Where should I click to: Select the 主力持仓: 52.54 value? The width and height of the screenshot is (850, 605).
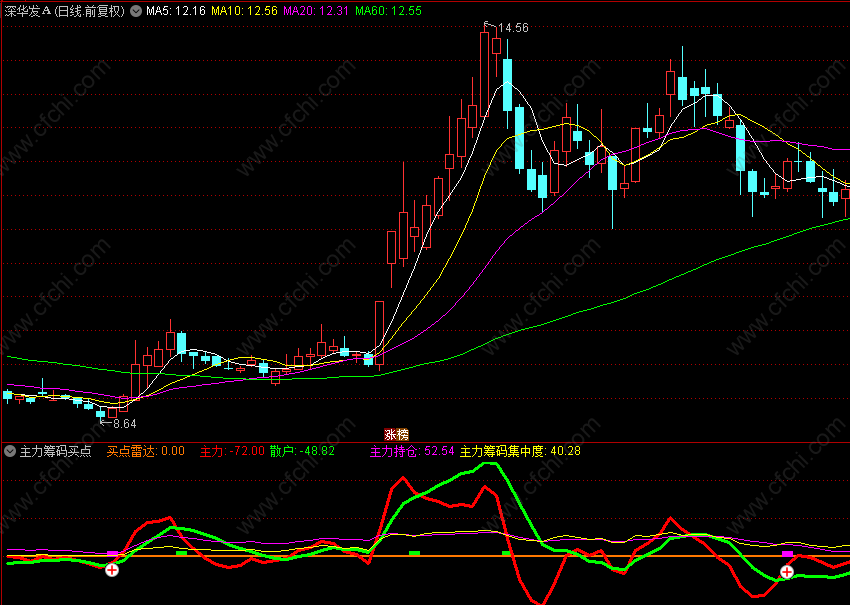tap(412, 451)
